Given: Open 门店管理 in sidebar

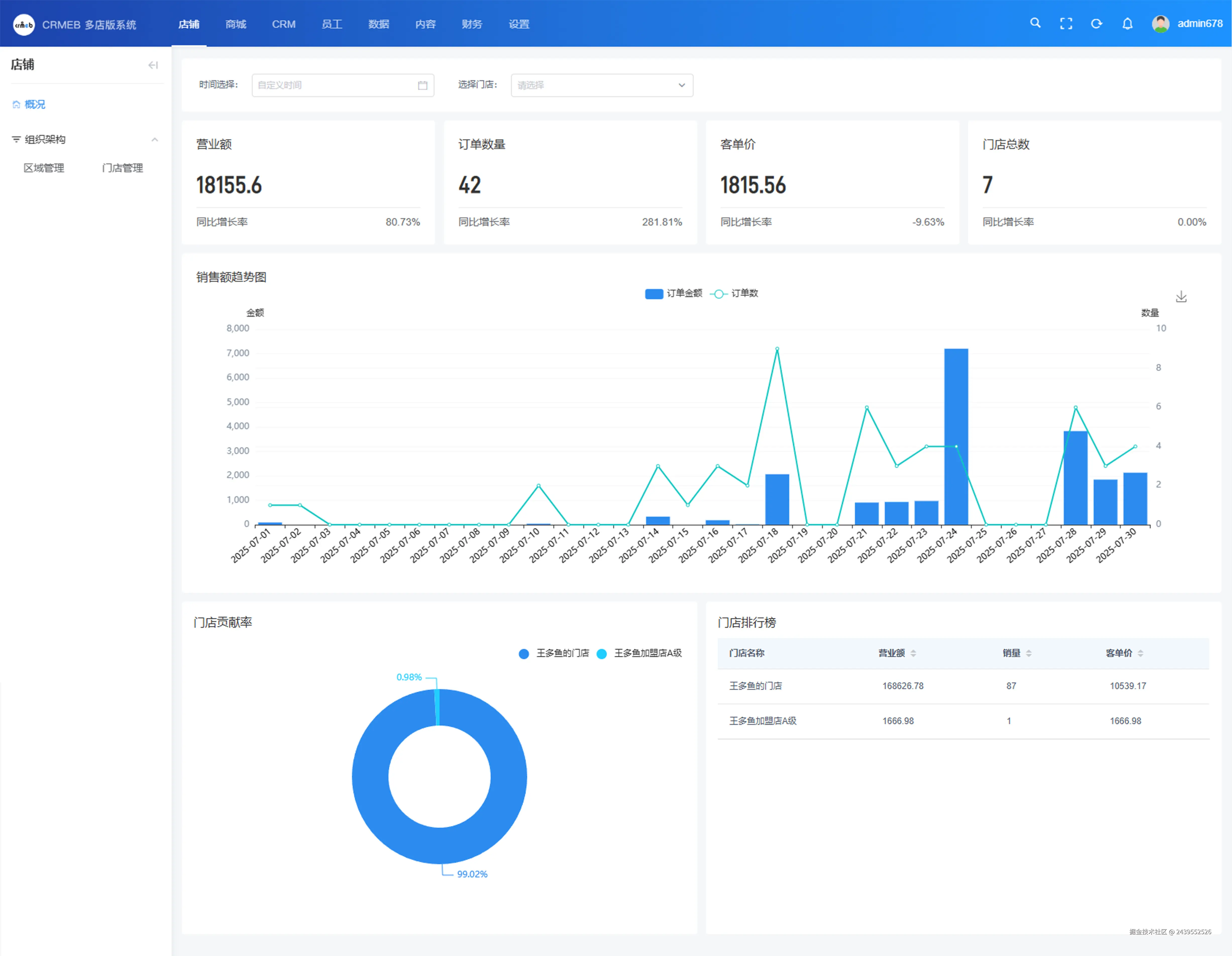Looking at the screenshot, I should [122, 168].
